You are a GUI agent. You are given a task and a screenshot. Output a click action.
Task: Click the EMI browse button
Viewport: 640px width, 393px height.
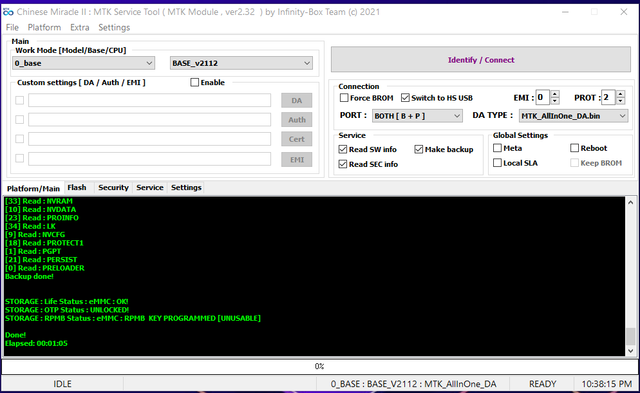(297, 160)
